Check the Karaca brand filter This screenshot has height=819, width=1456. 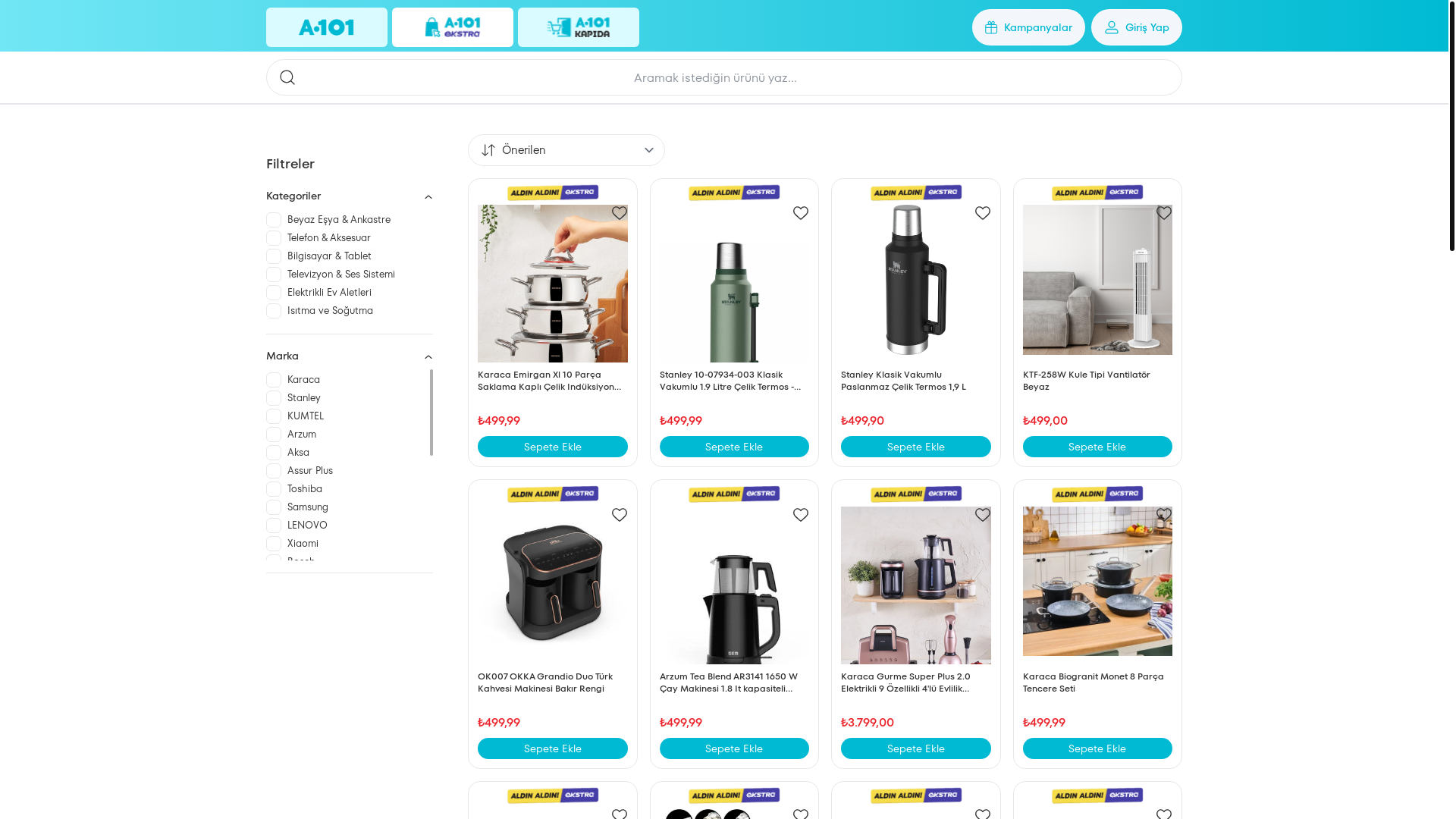pos(274,380)
